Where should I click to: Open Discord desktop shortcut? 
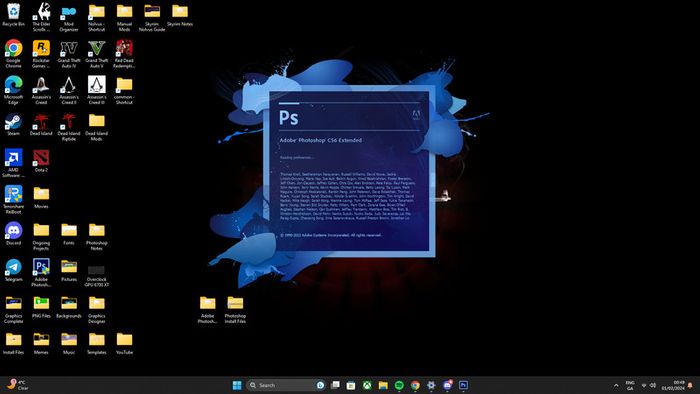[x=13, y=234]
